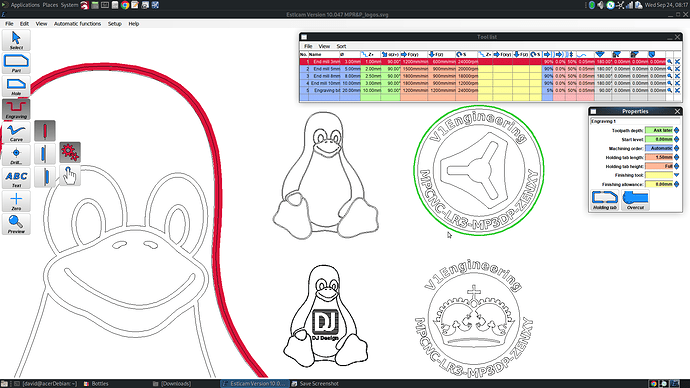Open the toolpath Preview
Viewport: 690px width, 388px height.
pos(16,224)
